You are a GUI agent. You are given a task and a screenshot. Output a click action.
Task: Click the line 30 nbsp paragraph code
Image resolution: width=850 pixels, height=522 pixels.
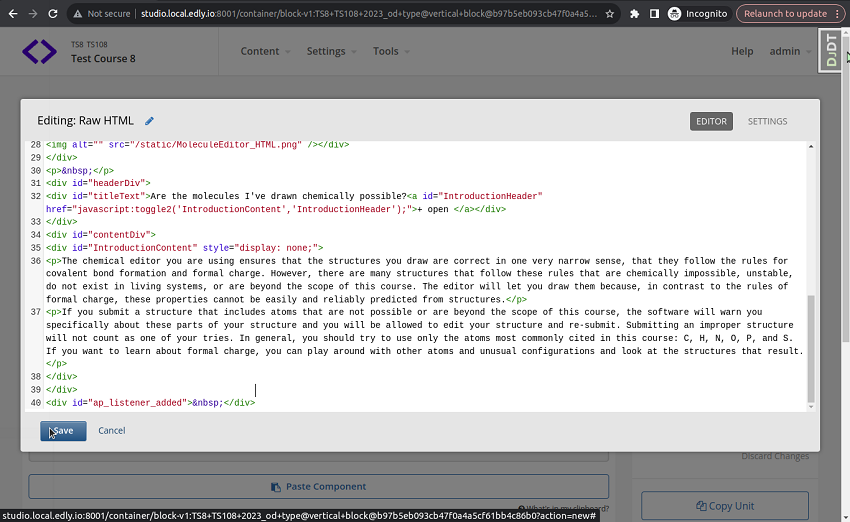pyautogui.click(x=80, y=171)
